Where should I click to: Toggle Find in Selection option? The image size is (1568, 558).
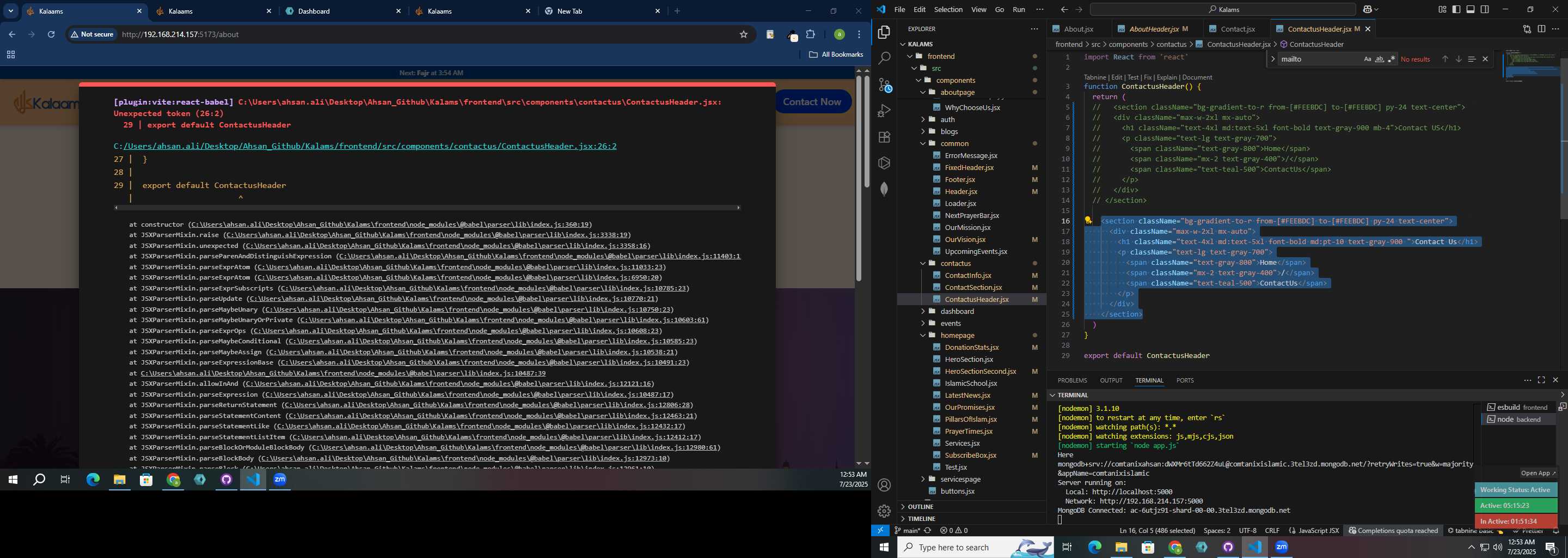(x=1472, y=59)
